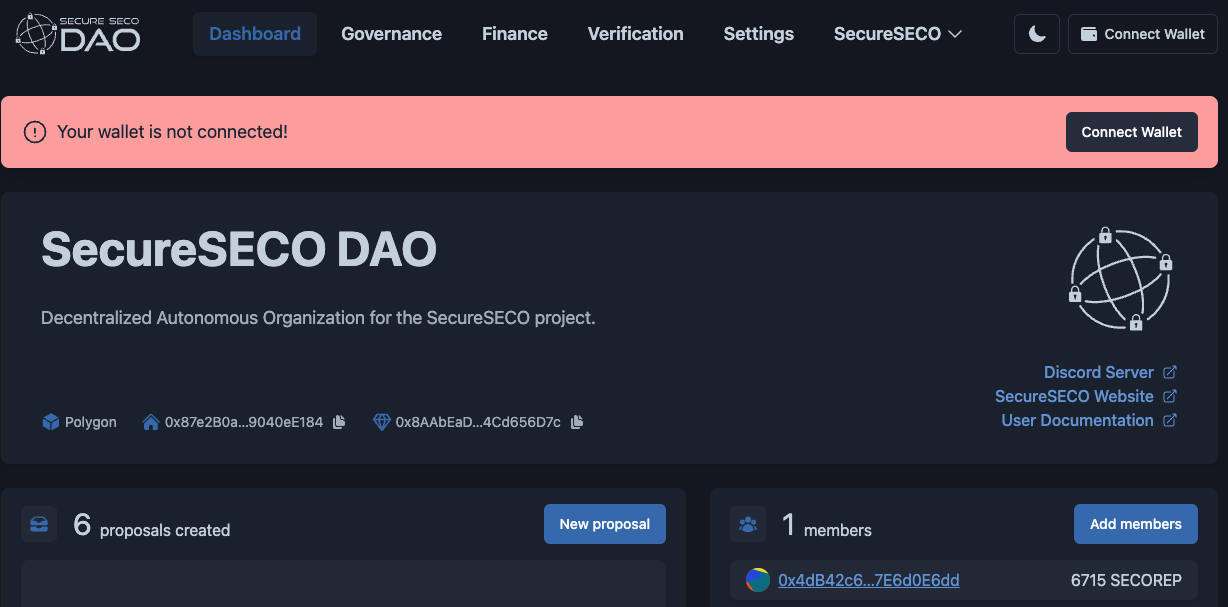
Task: Open the Settings page
Action: (x=758, y=34)
